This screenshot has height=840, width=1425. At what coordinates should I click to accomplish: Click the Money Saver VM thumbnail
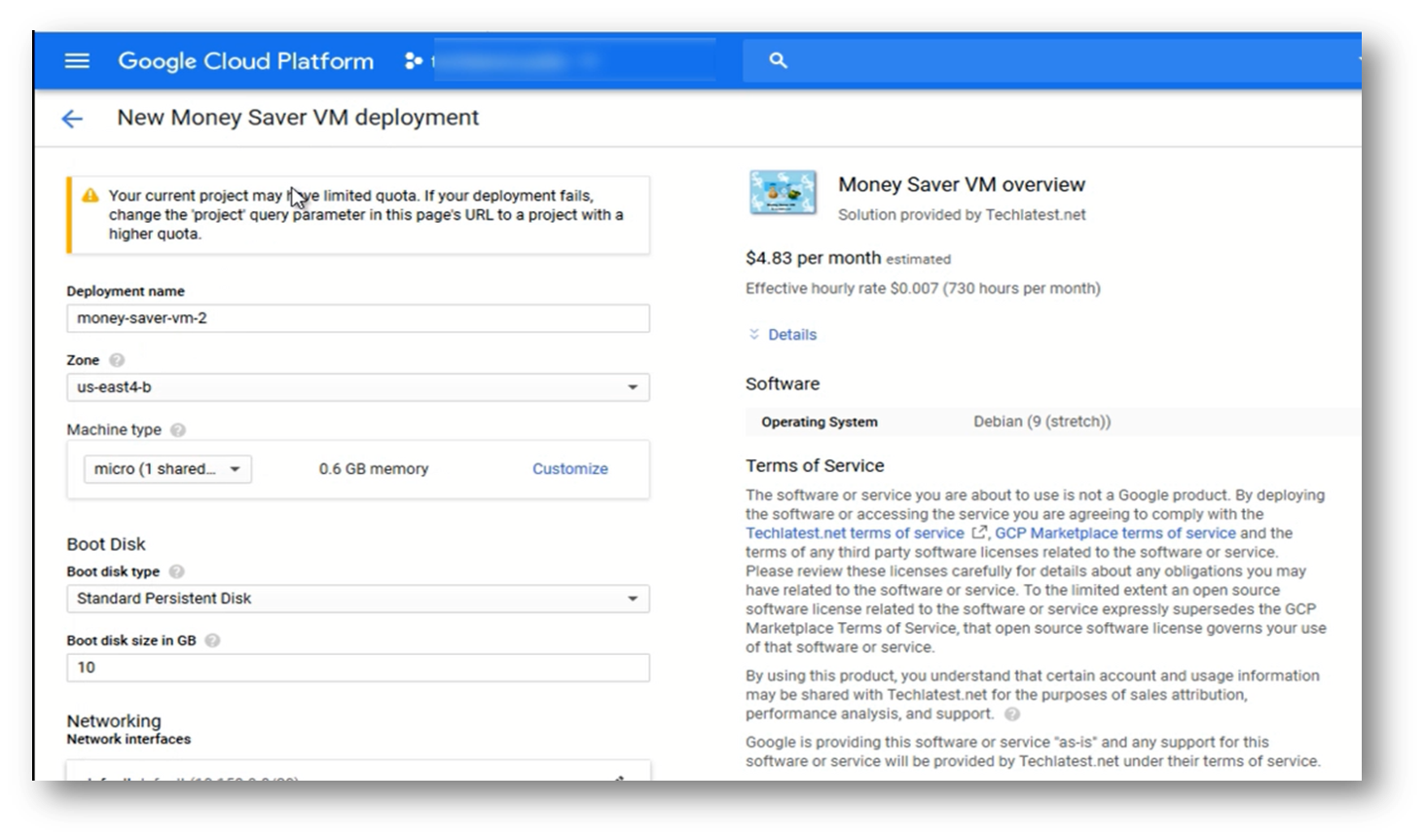tap(783, 192)
